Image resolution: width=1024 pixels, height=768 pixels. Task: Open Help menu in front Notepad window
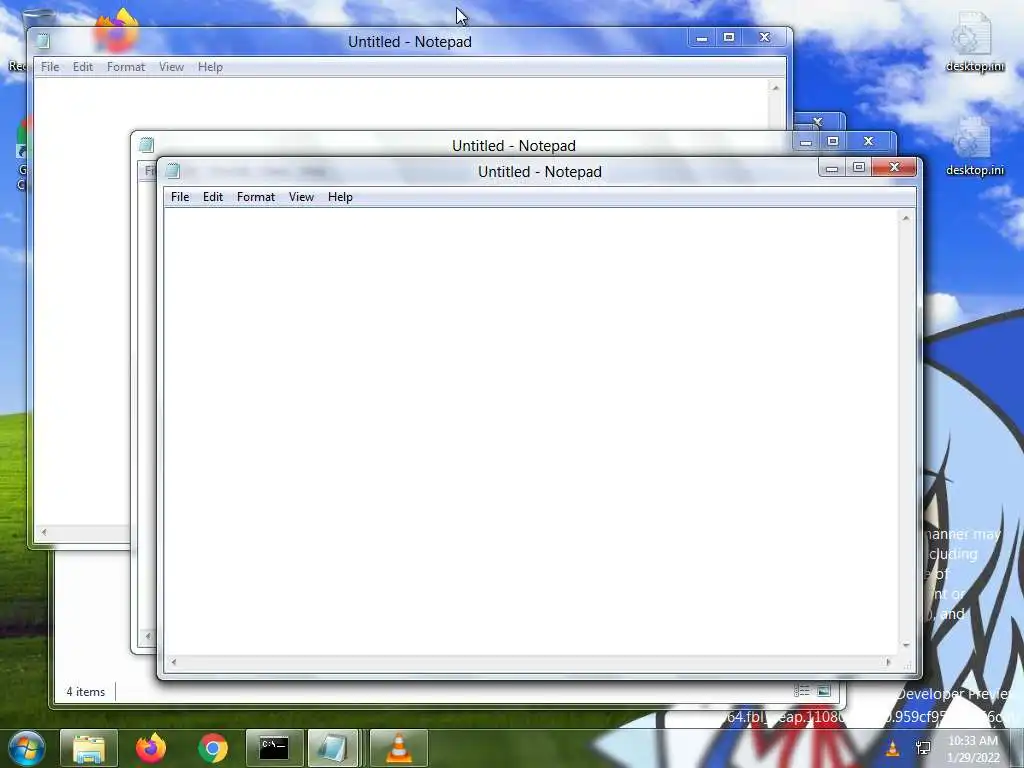point(340,197)
